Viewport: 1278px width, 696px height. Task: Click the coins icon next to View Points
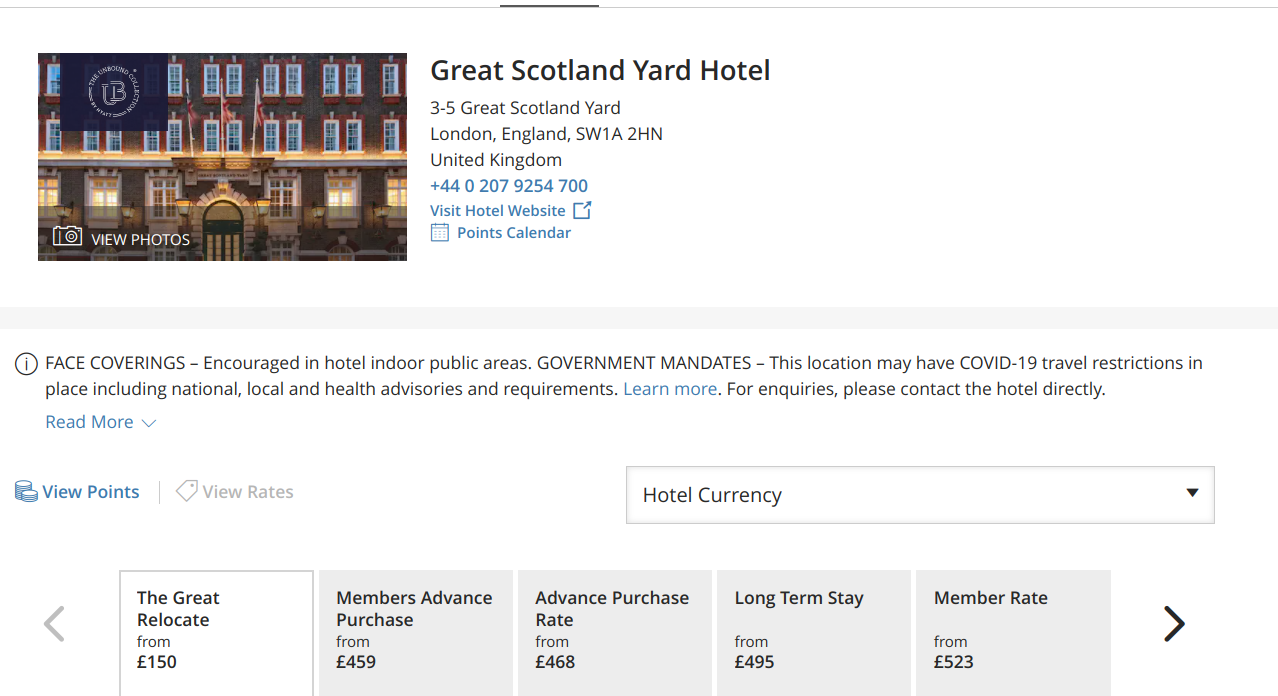[26, 492]
